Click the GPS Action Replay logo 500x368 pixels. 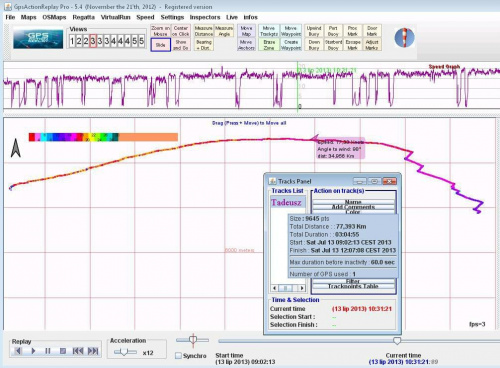(x=38, y=39)
